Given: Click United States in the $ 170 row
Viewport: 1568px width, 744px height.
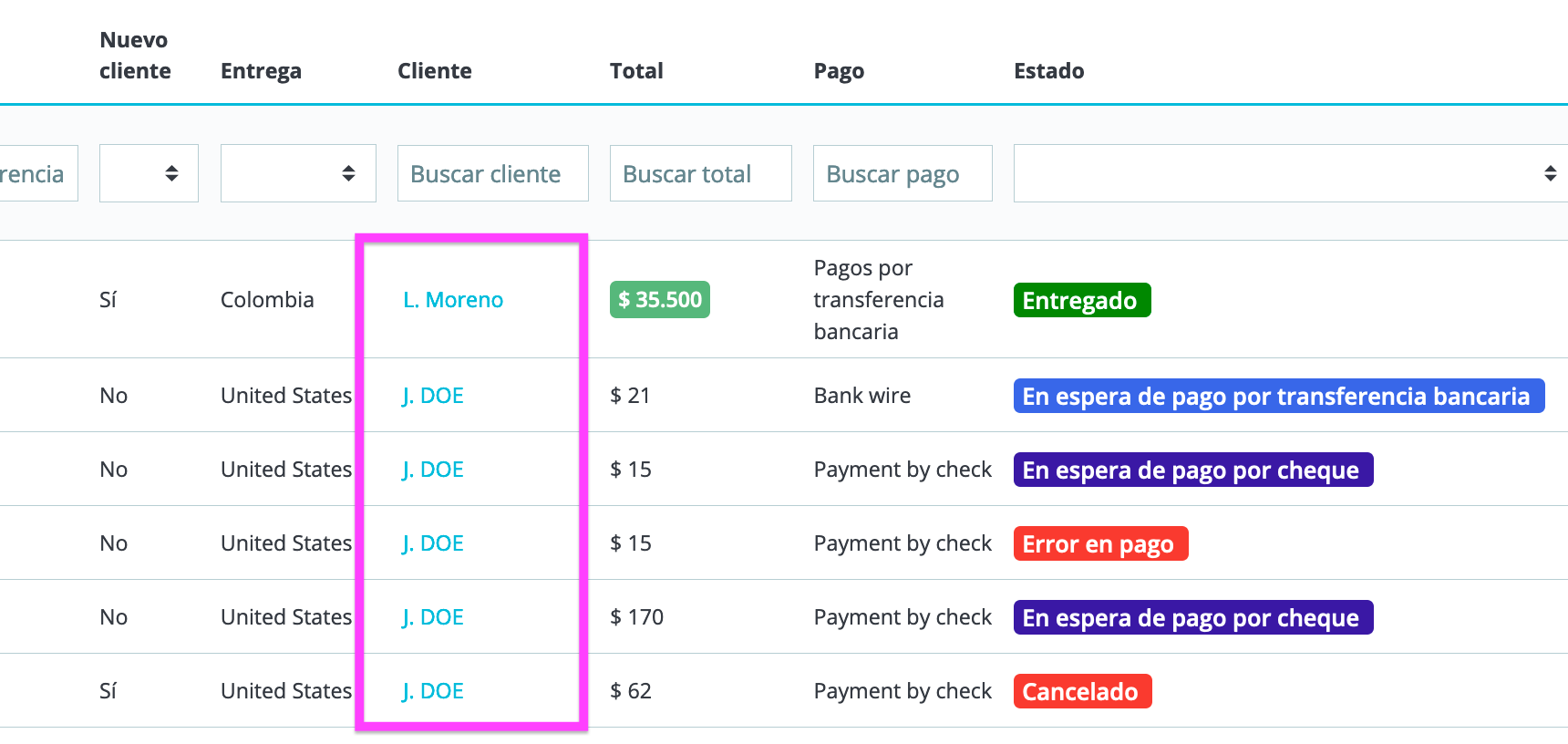Looking at the screenshot, I should pyautogui.click(x=286, y=617).
